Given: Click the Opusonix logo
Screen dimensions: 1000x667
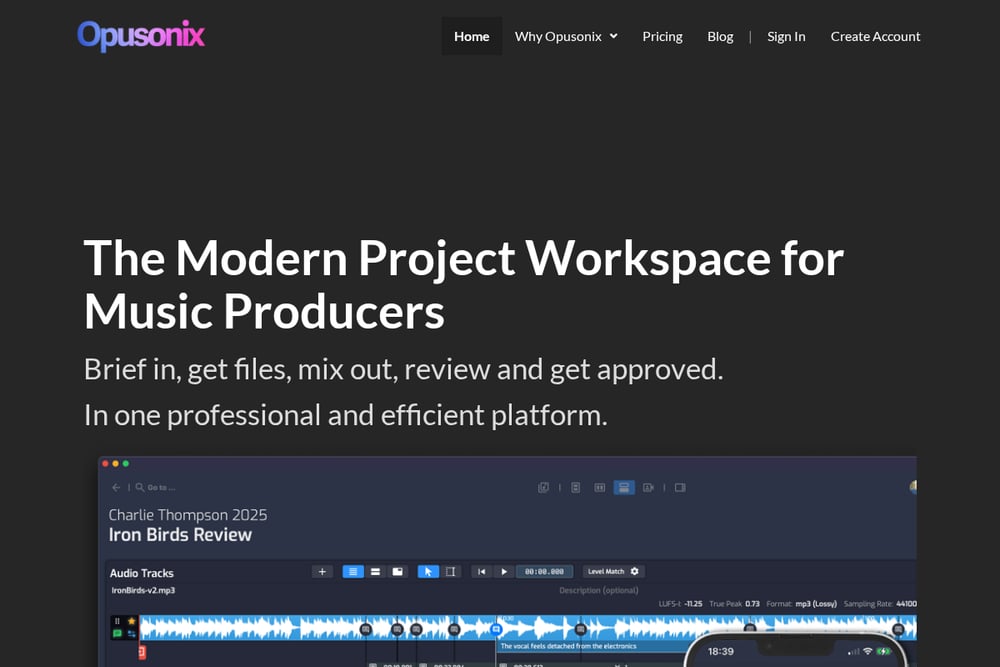Looking at the screenshot, I should [x=141, y=36].
